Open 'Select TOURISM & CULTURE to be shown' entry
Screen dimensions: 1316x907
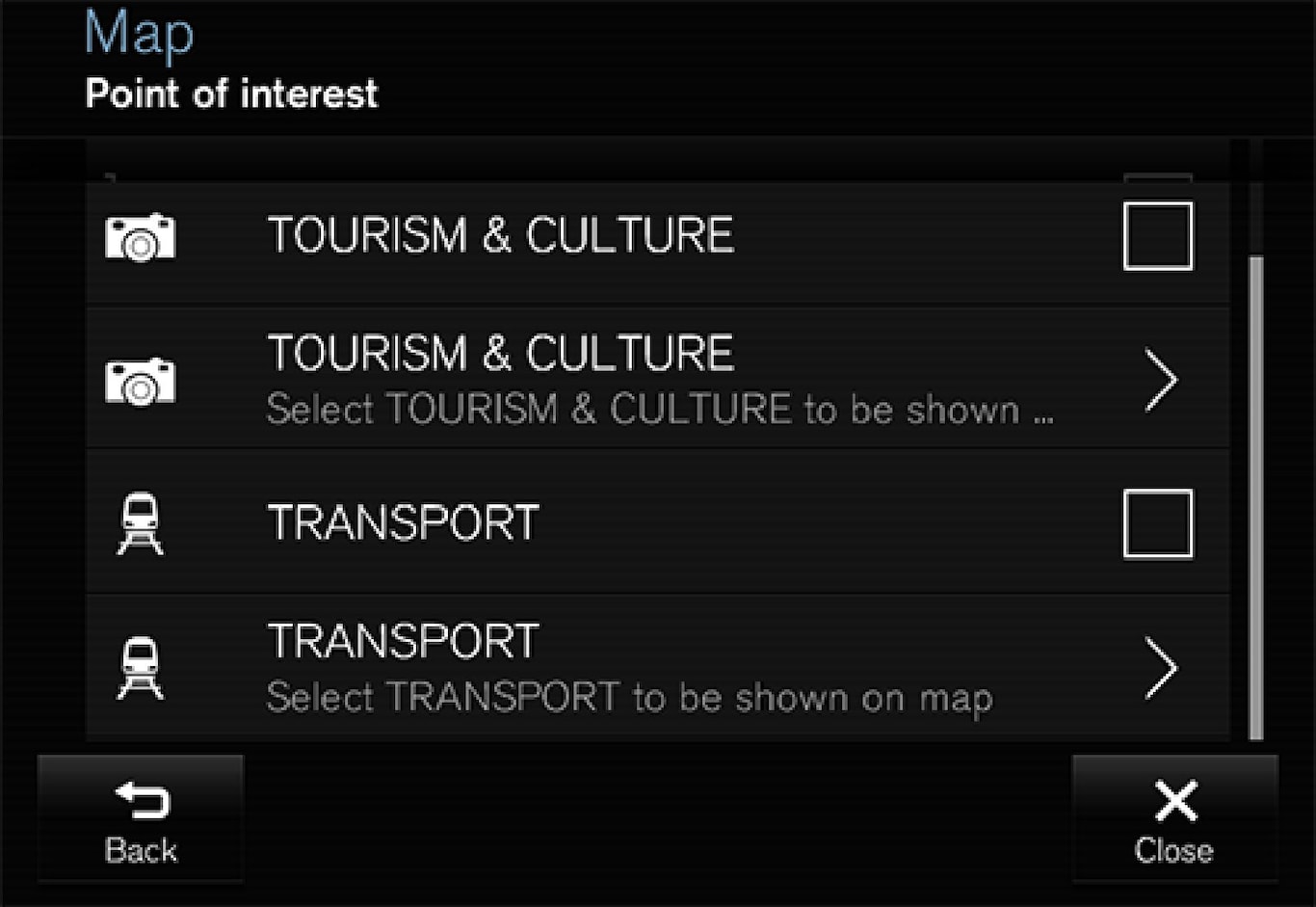click(659, 411)
